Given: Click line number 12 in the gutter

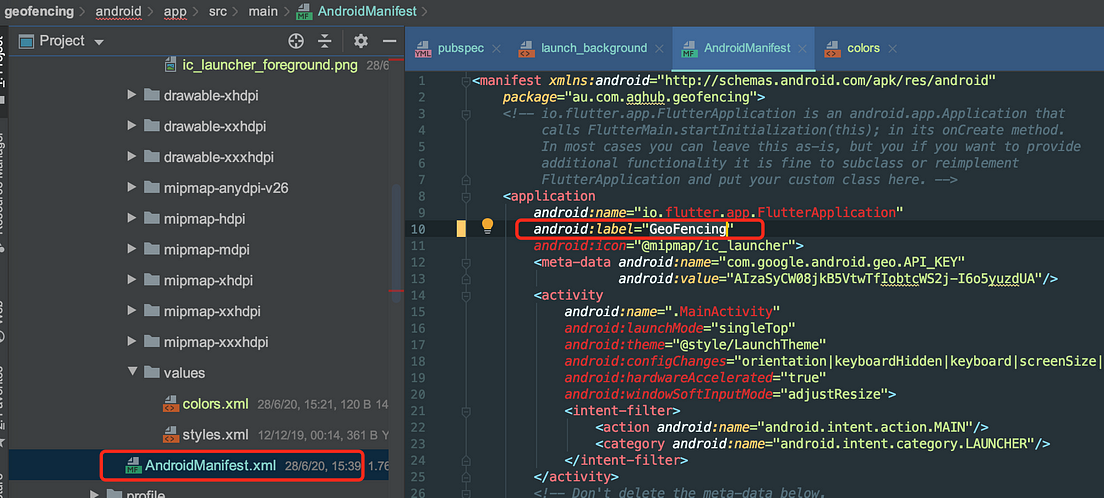Looking at the screenshot, I should (420, 262).
